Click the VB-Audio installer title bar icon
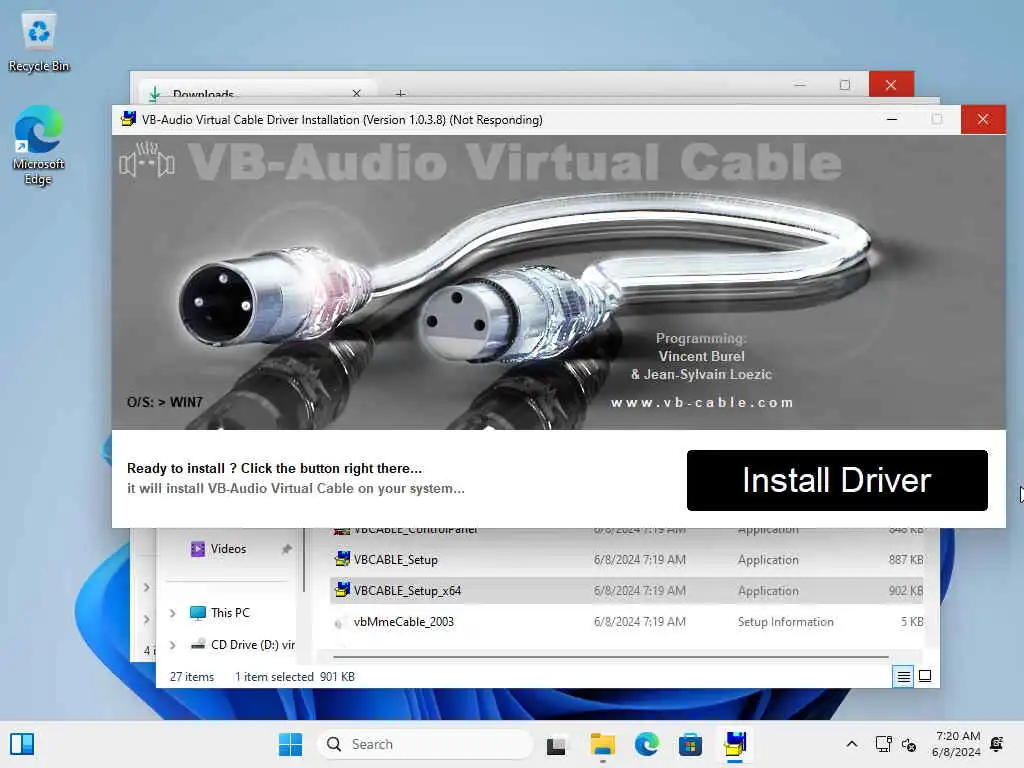This screenshot has height=768, width=1024. click(128, 120)
